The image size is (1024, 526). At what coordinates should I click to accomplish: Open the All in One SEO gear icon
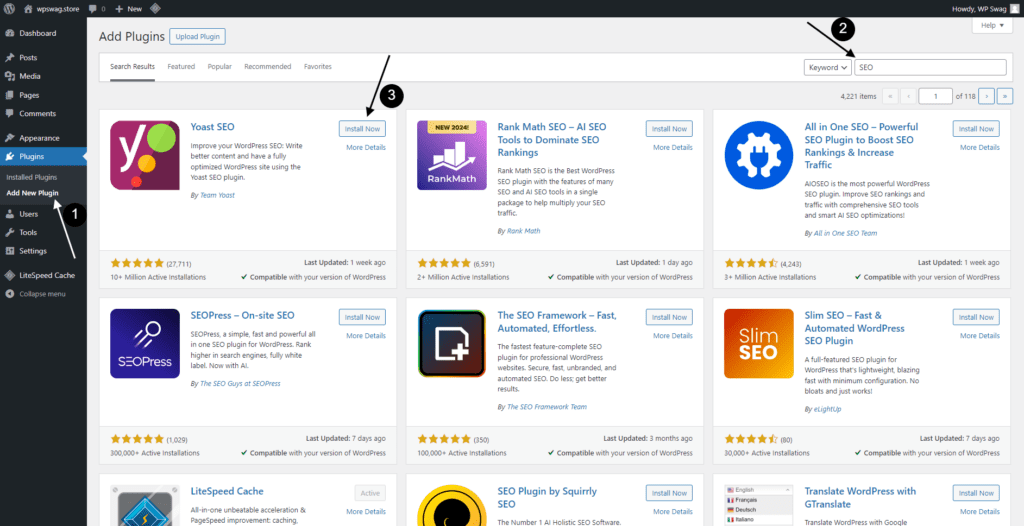pyautogui.click(x=758, y=155)
